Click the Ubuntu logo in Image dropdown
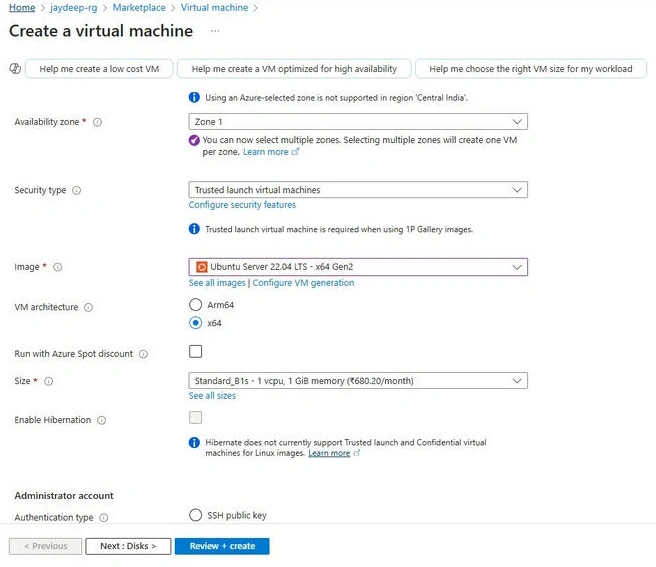Image resolution: width=656 pixels, height=567 pixels. 202,267
